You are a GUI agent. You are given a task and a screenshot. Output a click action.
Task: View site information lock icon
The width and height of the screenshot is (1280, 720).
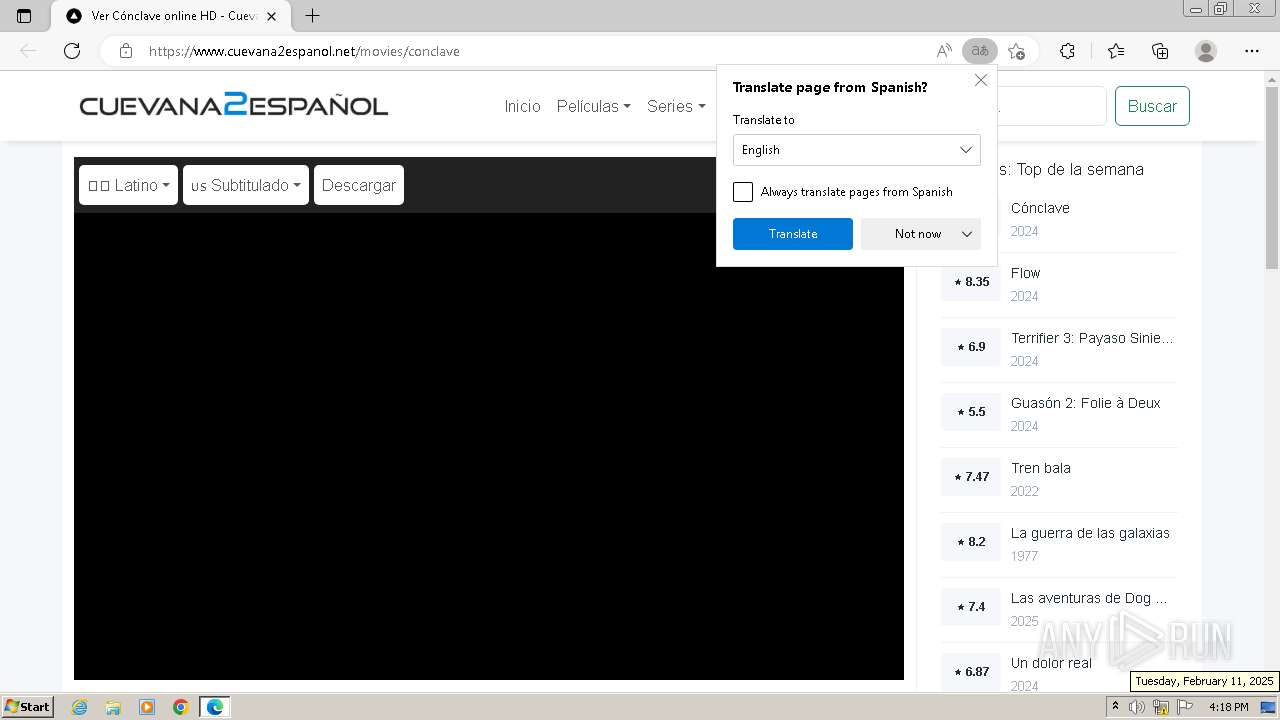point(125,51)
